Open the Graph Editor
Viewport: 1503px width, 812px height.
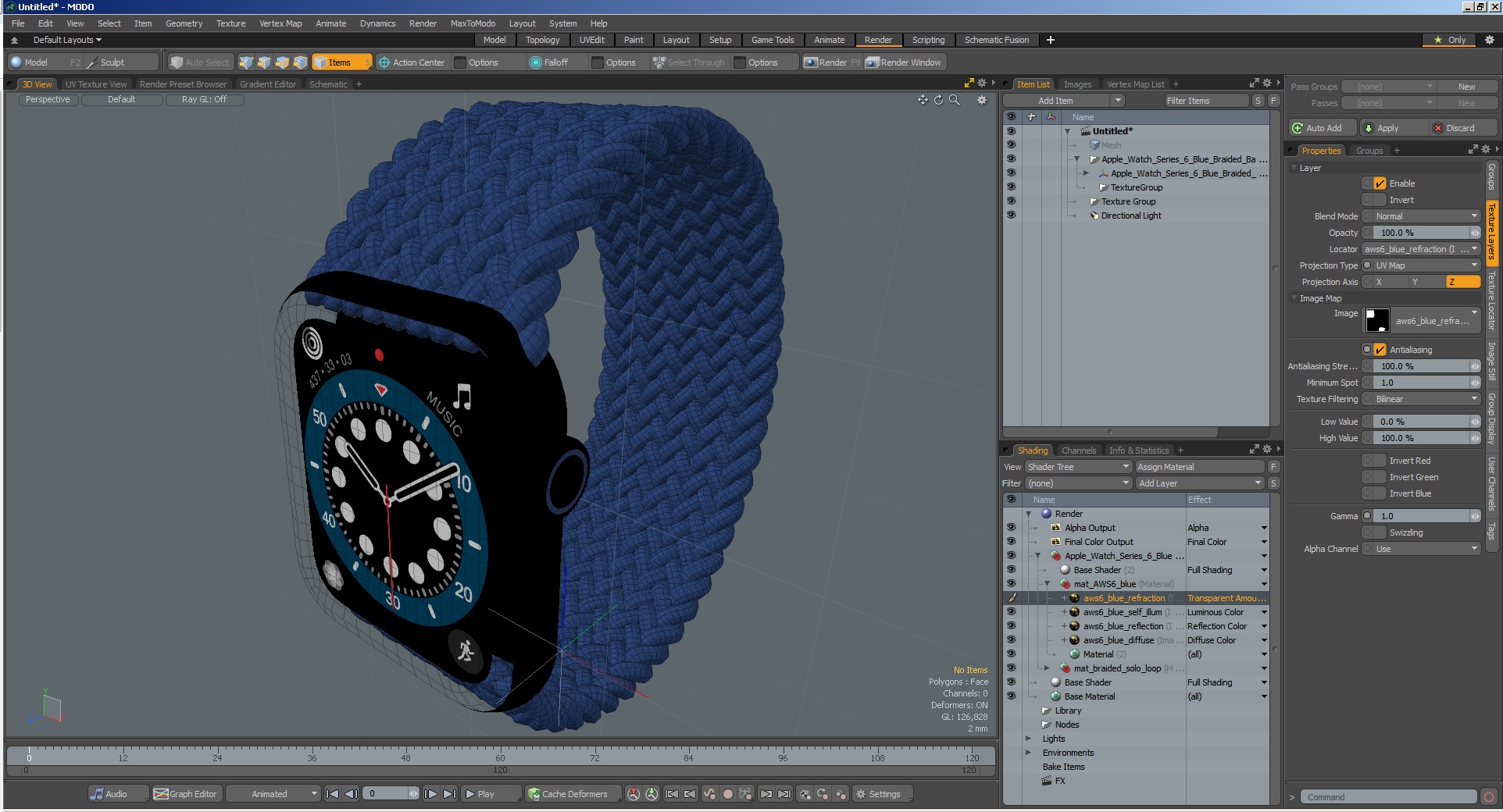(x=185, y=794)
